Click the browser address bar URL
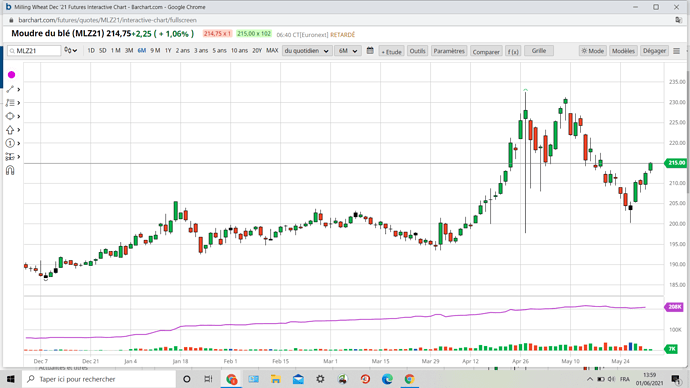This screenshot has width=690, height=388. (107, 20)
